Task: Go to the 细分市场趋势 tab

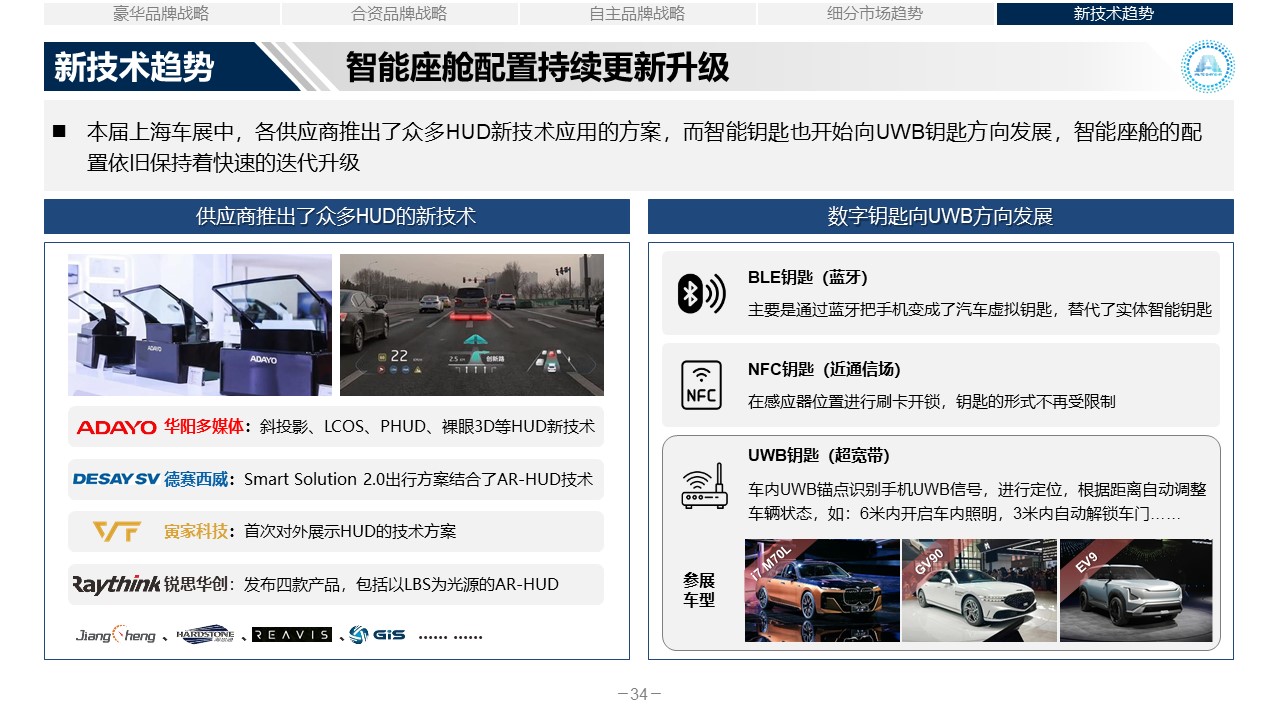Action: click(875, 14)
